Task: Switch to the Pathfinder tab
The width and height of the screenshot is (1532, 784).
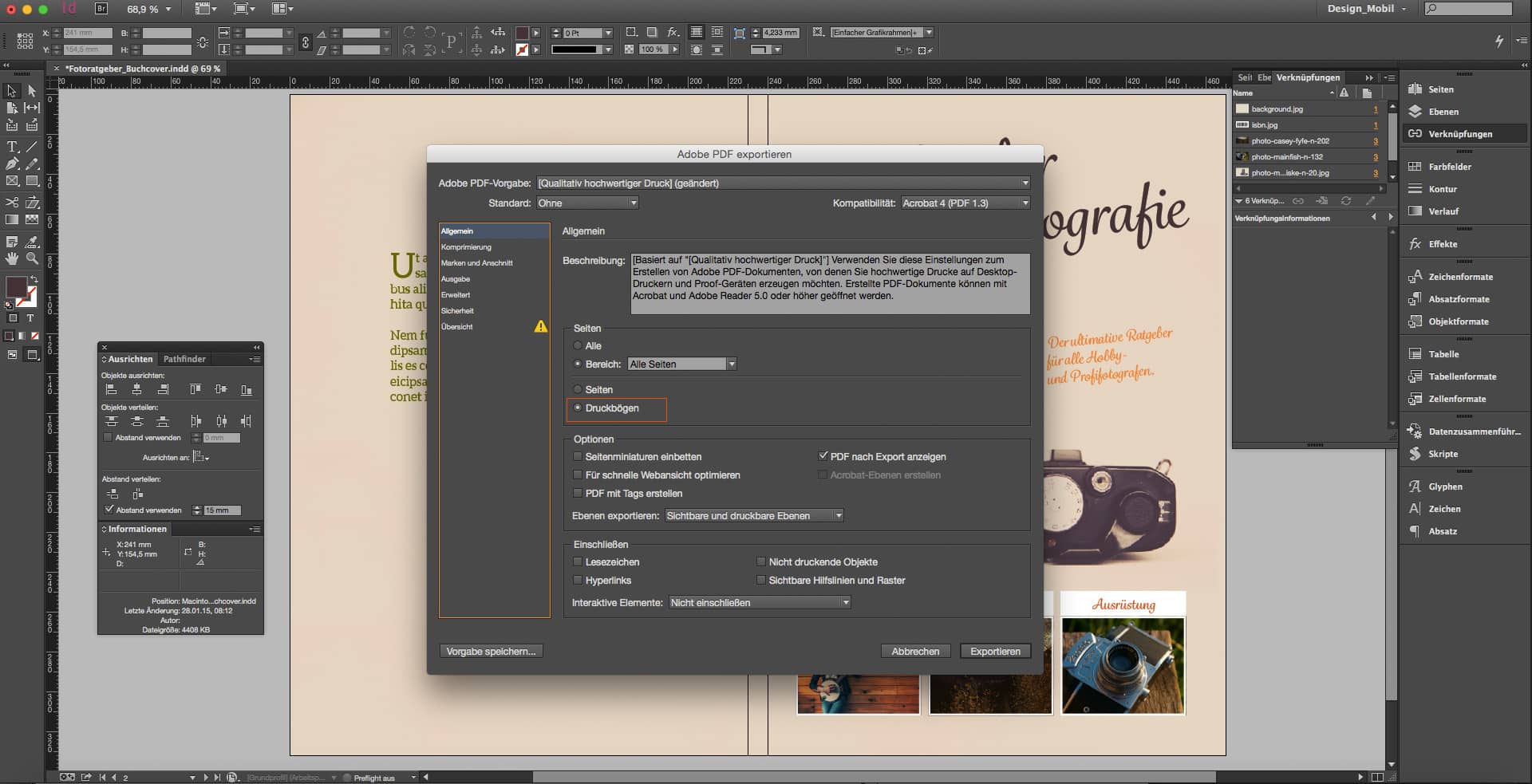Action: 184,359
